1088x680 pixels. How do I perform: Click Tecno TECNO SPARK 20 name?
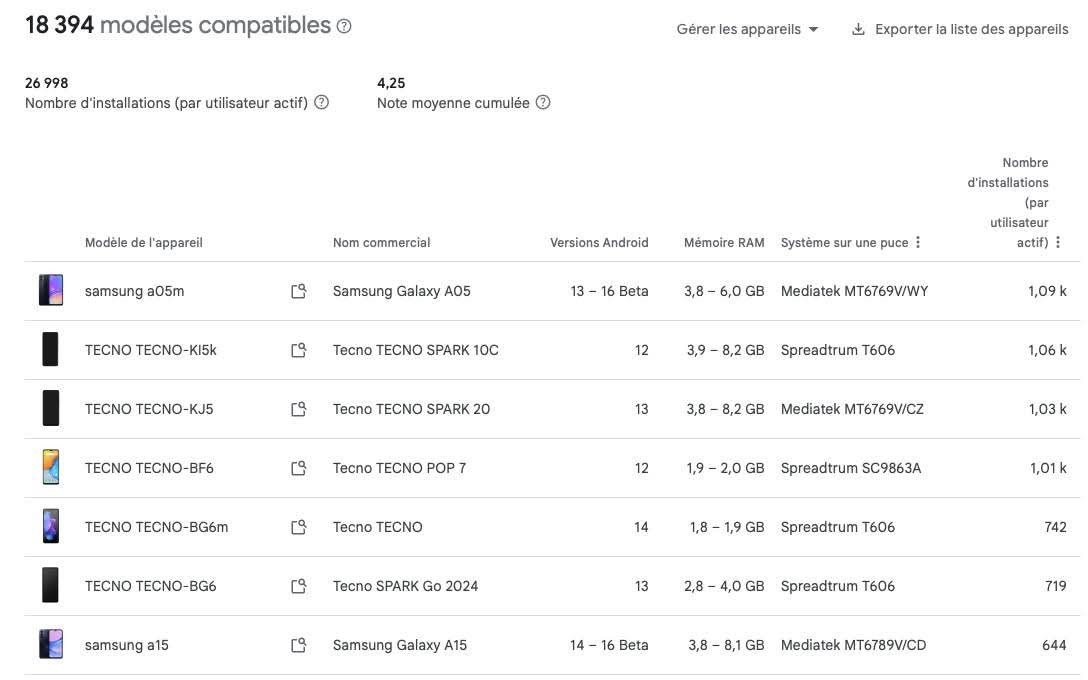(411, 409)
